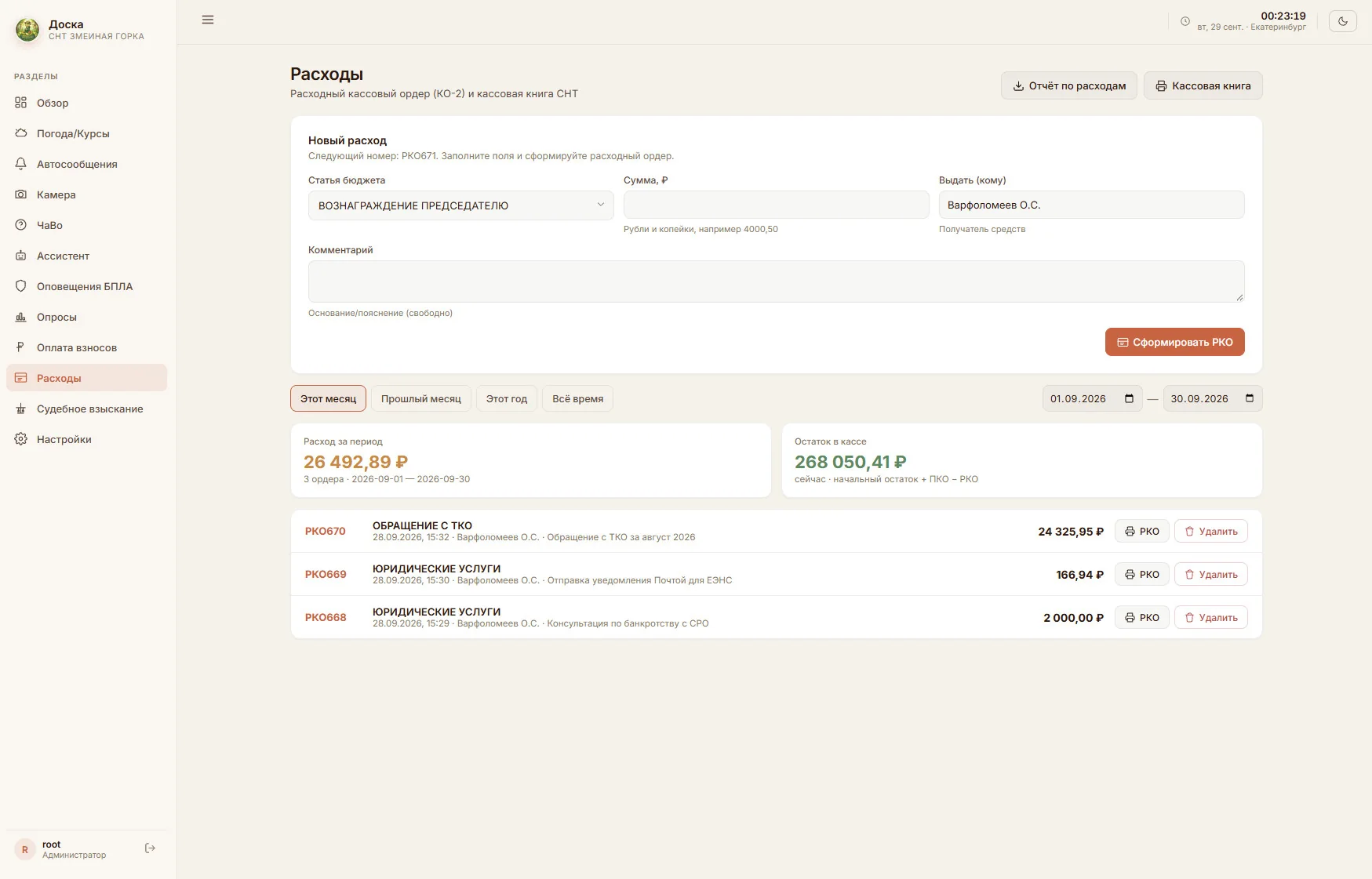Print РКО for order РКО668

(1142, 617)
